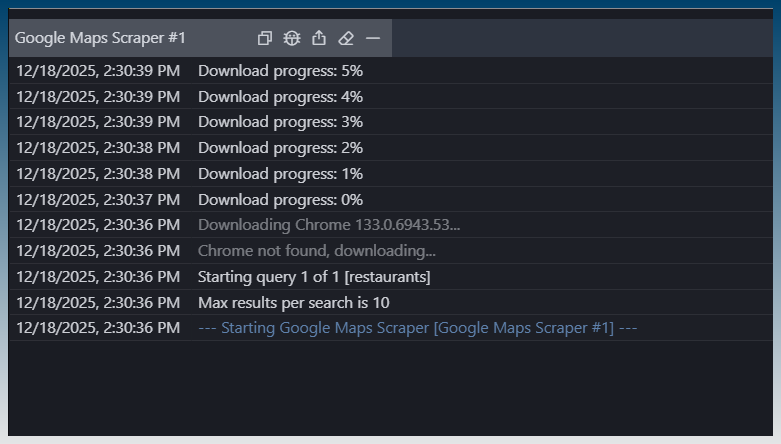The height and width of the screenshot is (444, 781).
Task: Clear the log with eraser icon
Action: pos(346,38)
